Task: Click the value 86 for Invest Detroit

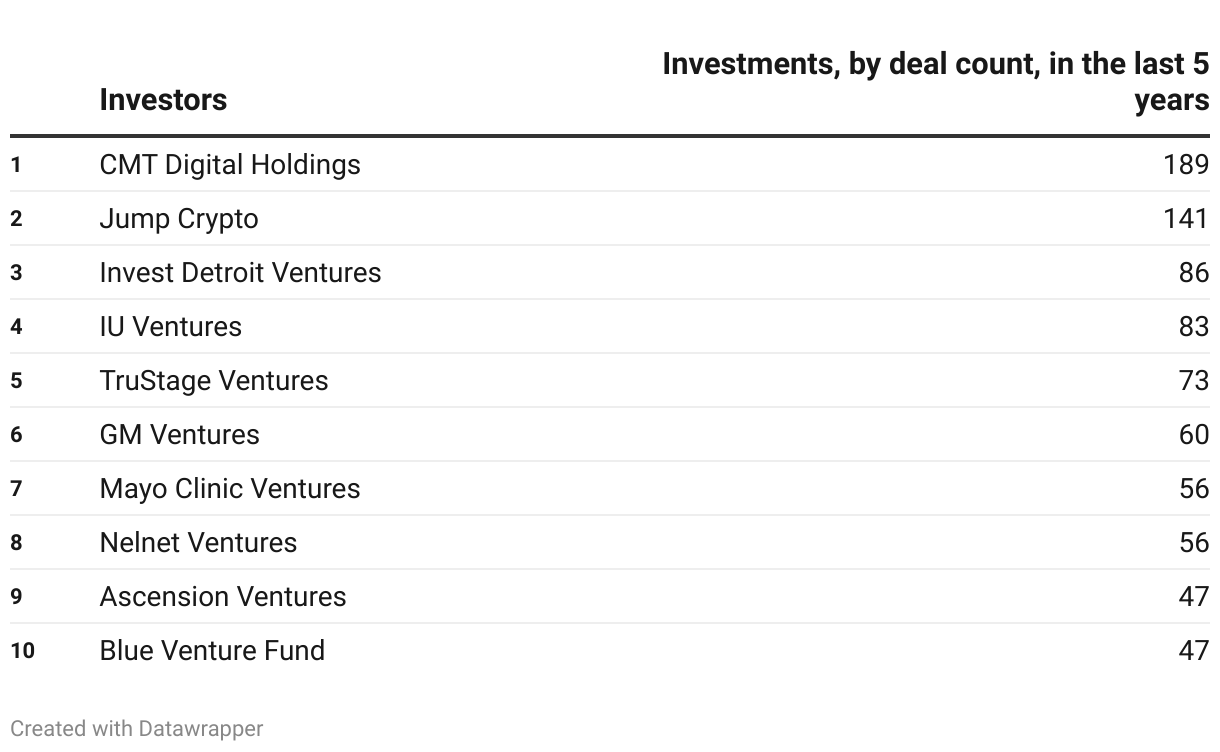Action: point(1193,272)
